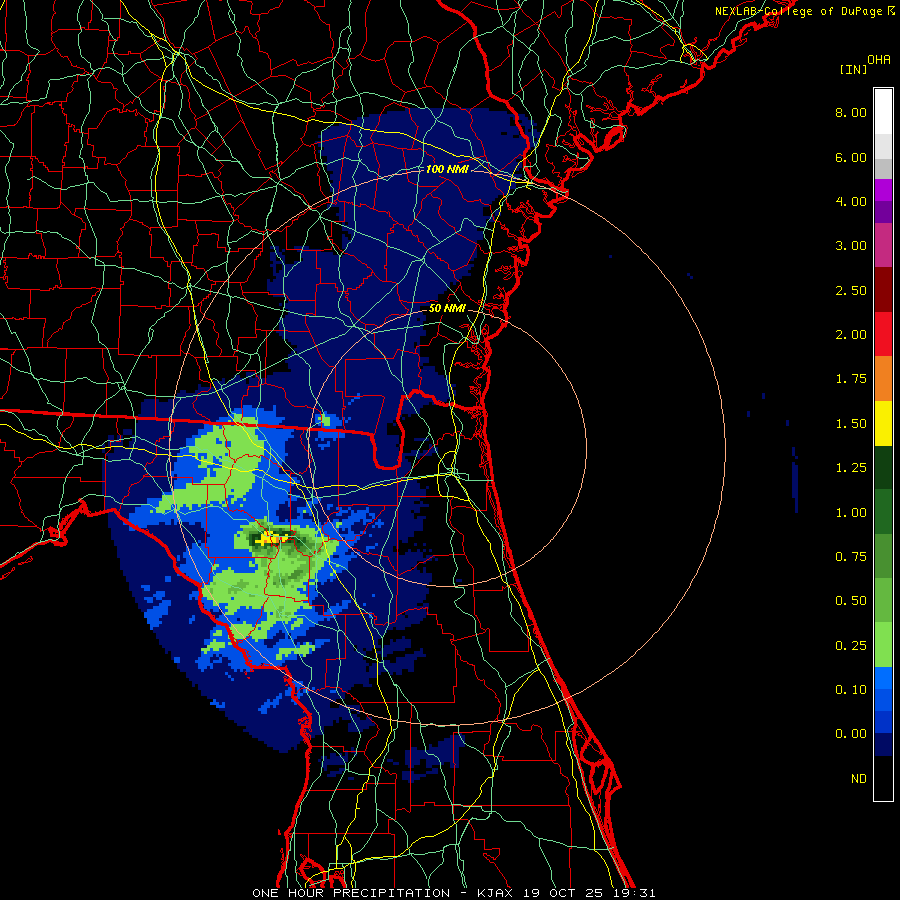Click the 0.50 legend value

click(x=851, y=601)
